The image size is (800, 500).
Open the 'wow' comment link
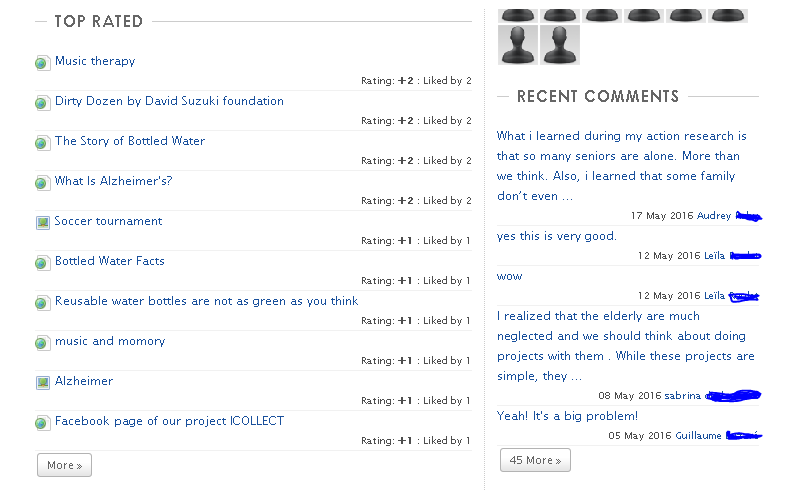509,277
